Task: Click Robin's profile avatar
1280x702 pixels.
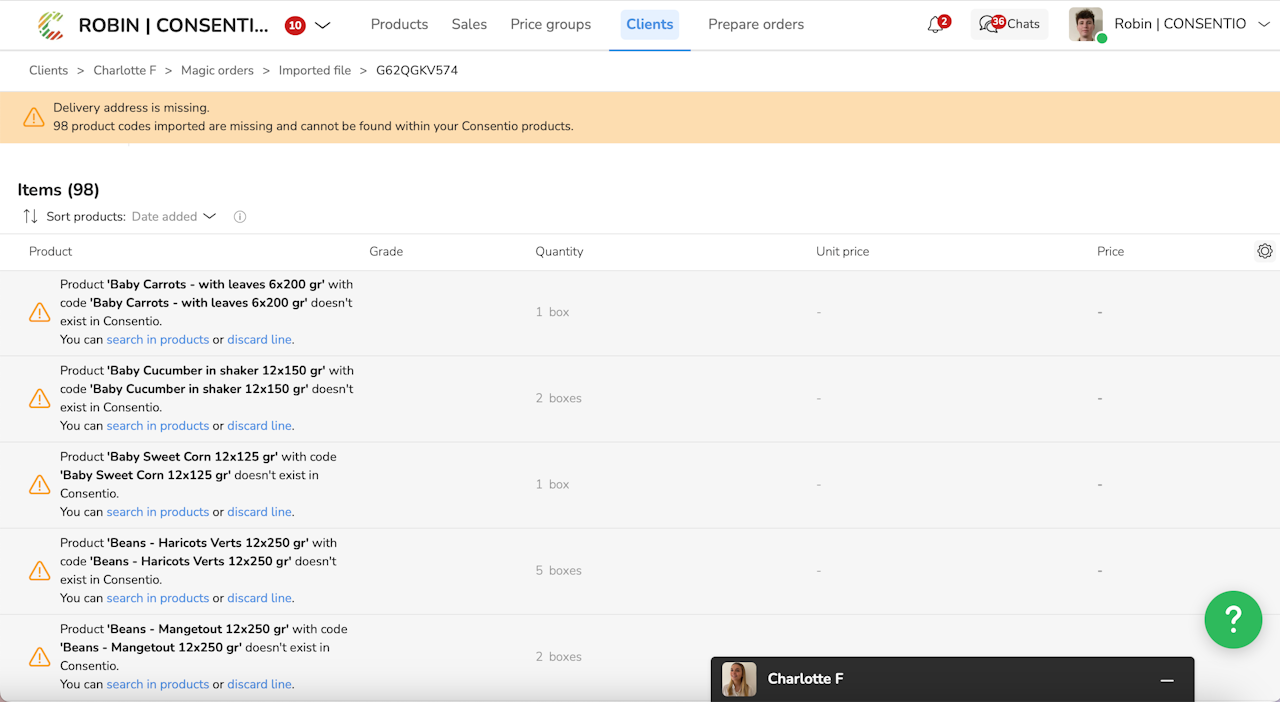Action: (1085, 25)
